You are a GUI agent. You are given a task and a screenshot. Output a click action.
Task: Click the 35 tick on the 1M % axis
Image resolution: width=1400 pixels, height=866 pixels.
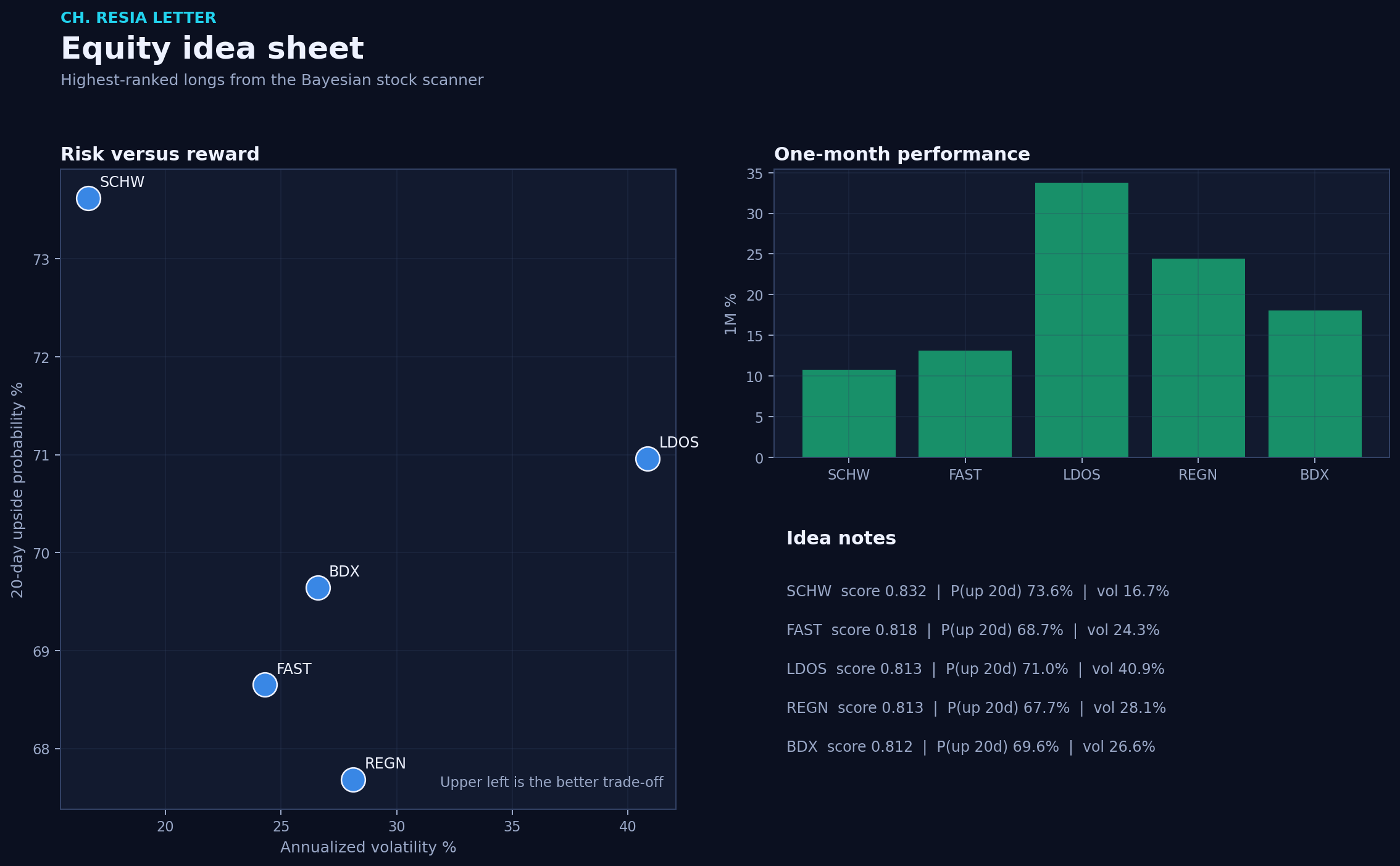click(755, 174)
